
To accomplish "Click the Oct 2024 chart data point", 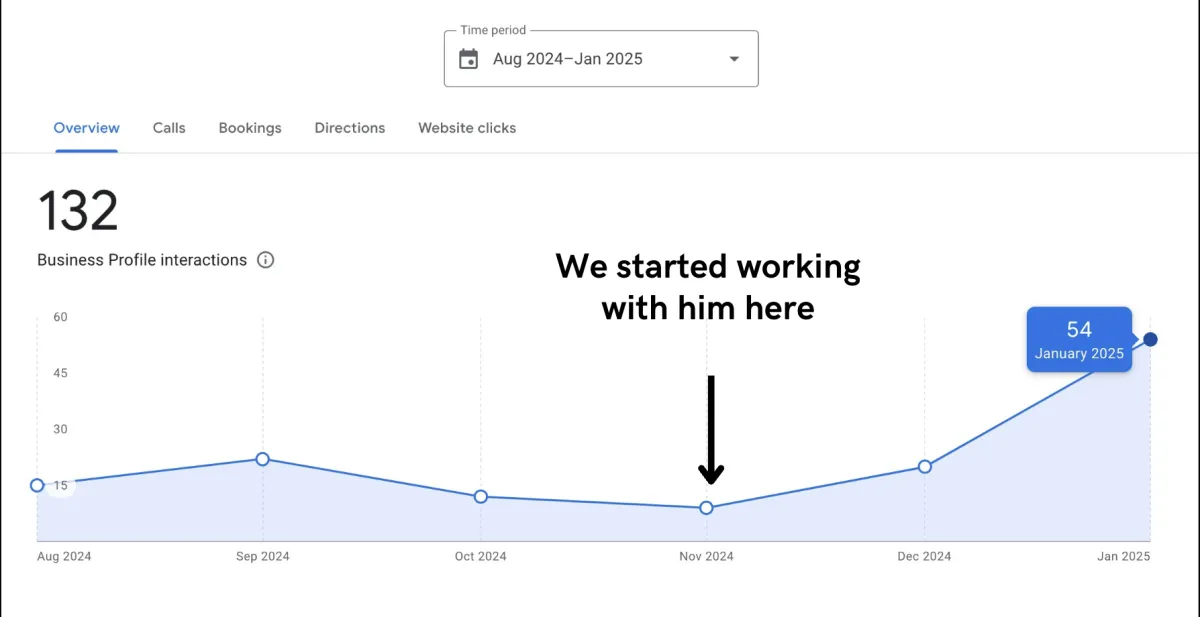I will [481, 496].
